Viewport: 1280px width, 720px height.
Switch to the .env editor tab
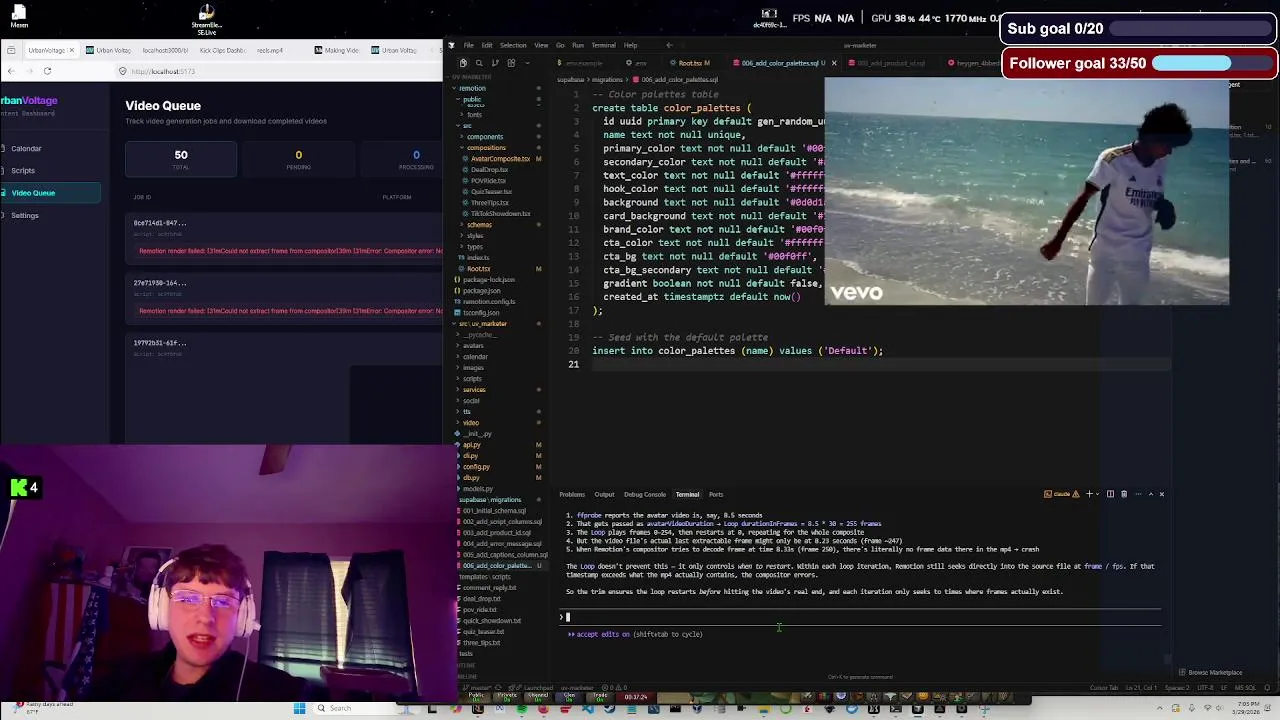[638, 63]
